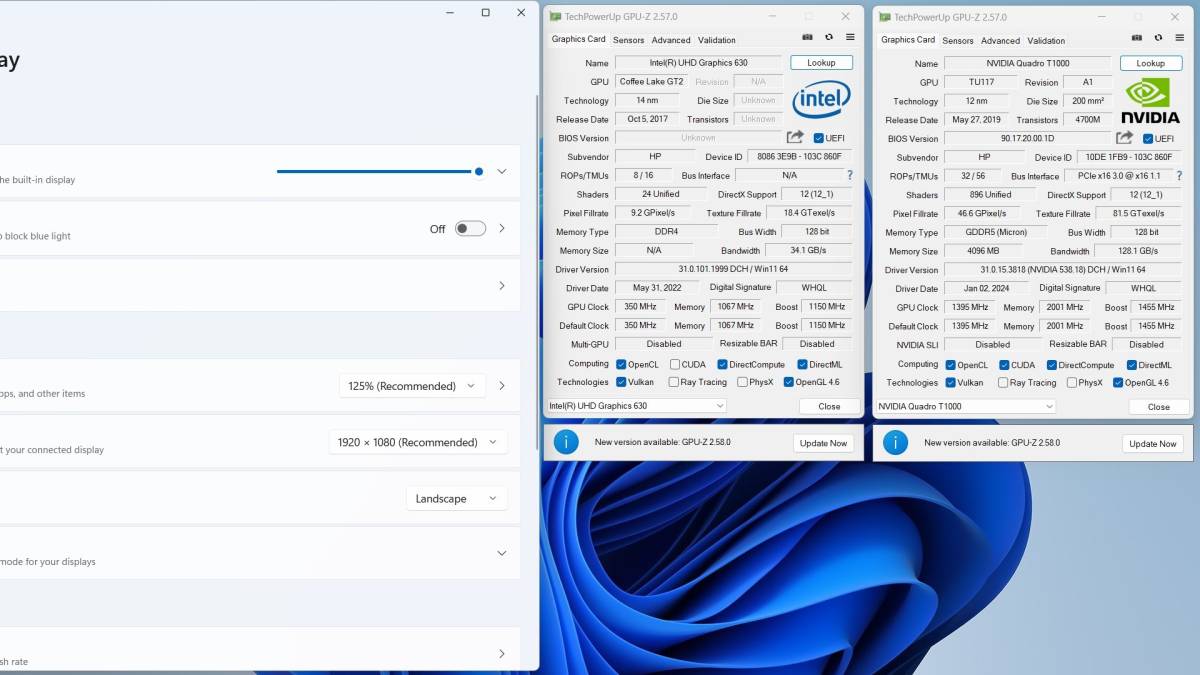Toggle UEFI checkbox in NVIDIA GPU-Z window
This screenshot has width=1200, height=675.
point(1148,139)
